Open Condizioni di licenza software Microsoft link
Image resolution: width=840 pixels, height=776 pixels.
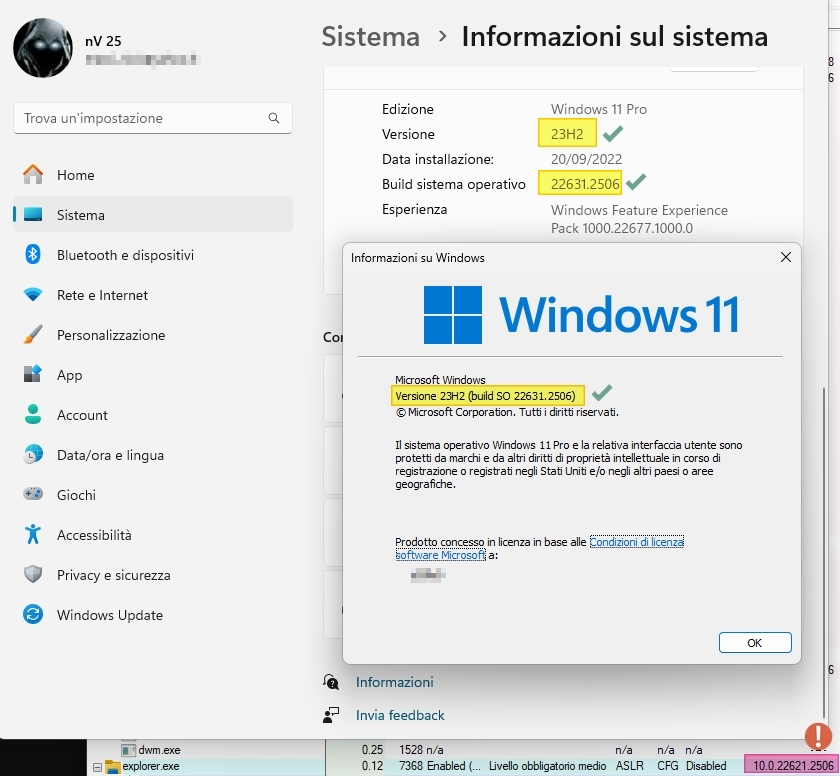(x=636, y=542)
